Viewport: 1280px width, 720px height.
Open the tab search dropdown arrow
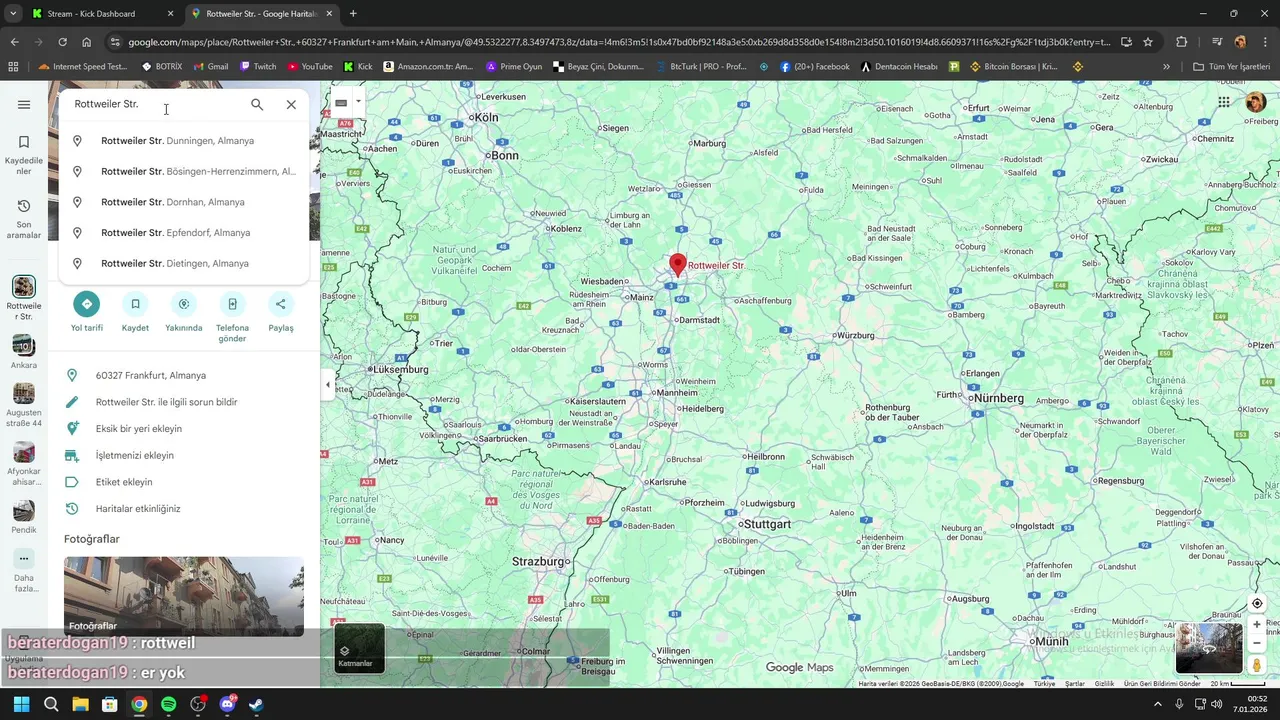[13, 14]
